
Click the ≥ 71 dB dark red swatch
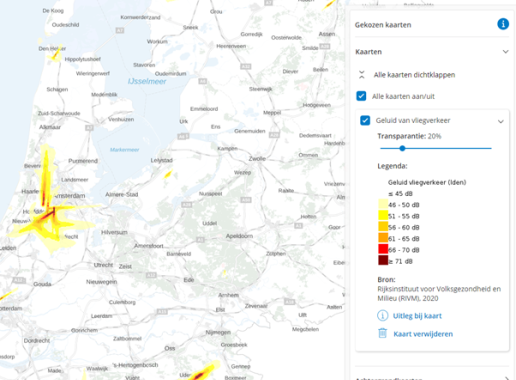383,260
